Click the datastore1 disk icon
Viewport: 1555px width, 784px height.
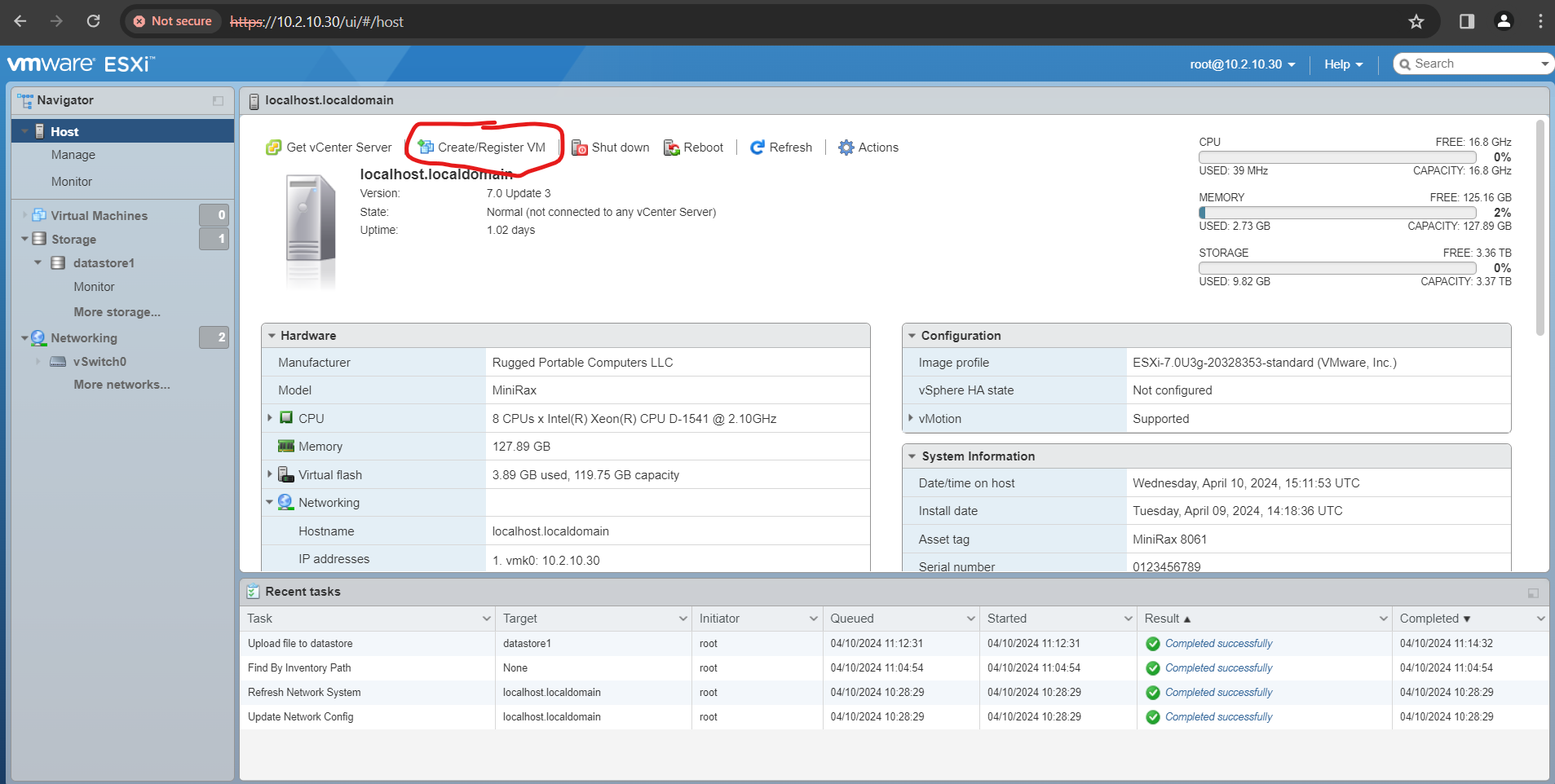(x=58, y=262)
